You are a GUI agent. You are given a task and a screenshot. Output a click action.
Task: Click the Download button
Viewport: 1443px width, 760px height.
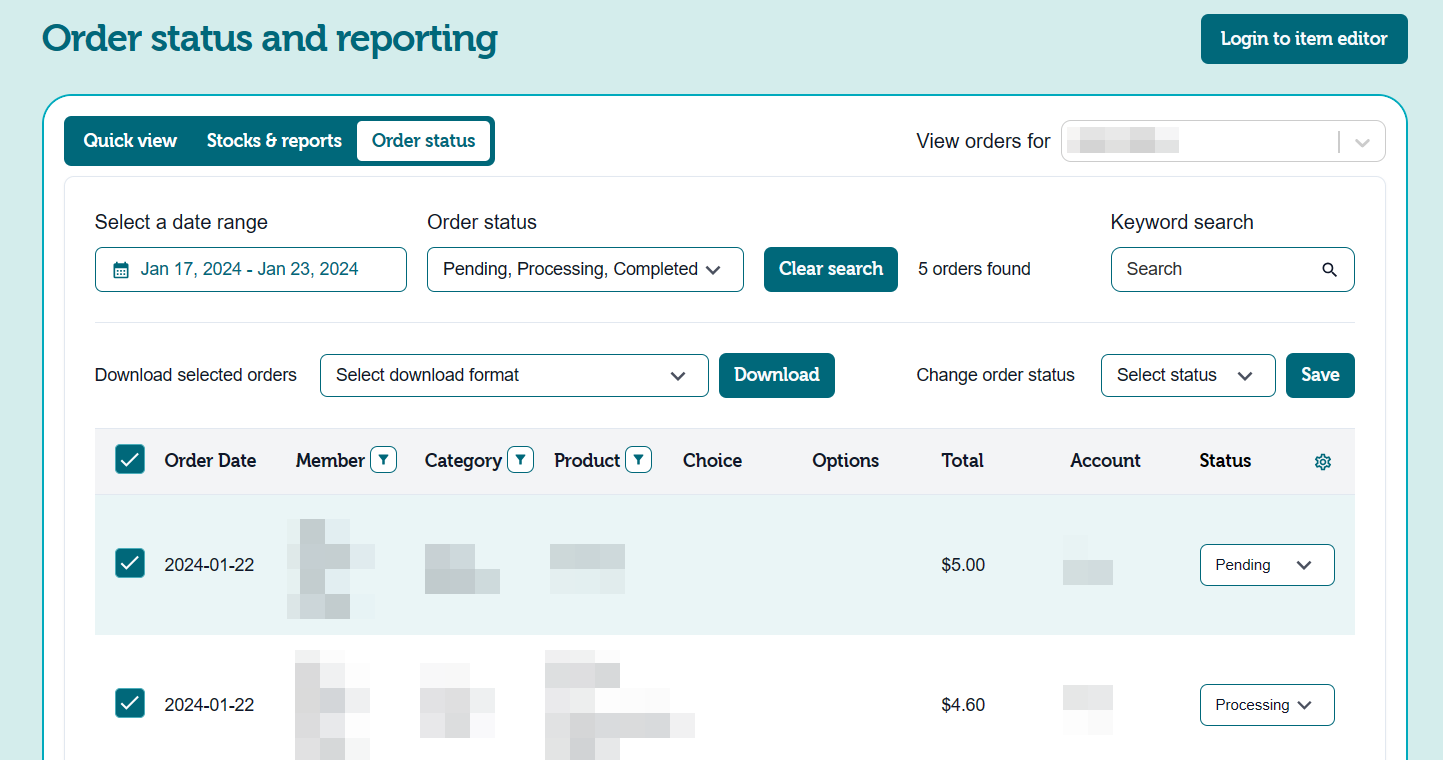pyautogui.click(x=777, y=375)
